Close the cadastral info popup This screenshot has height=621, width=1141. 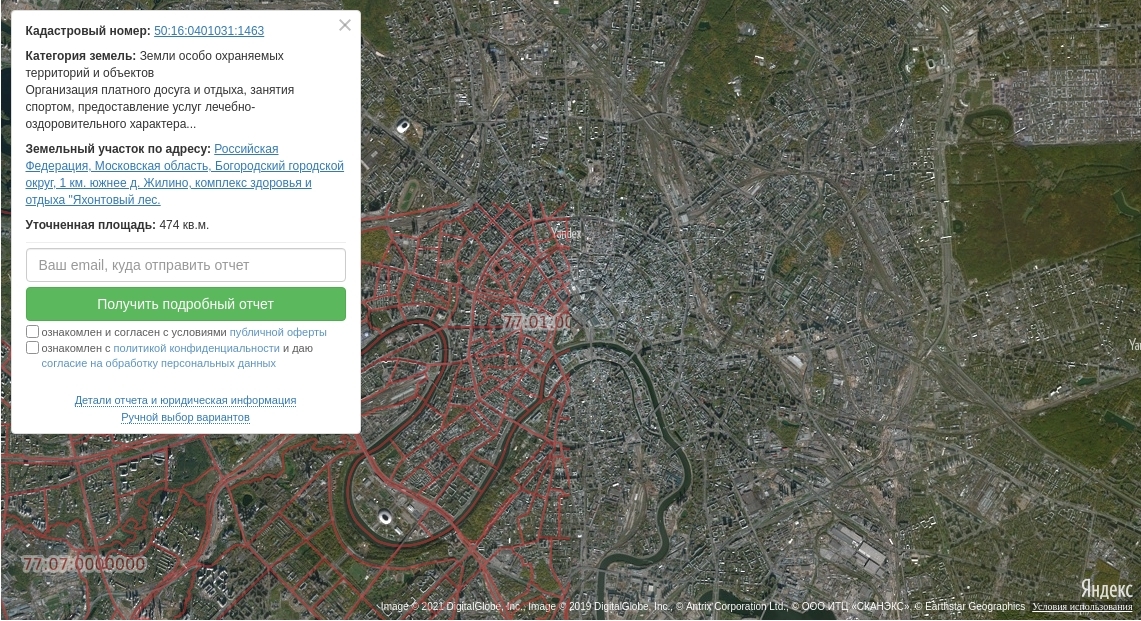[345, 26]
